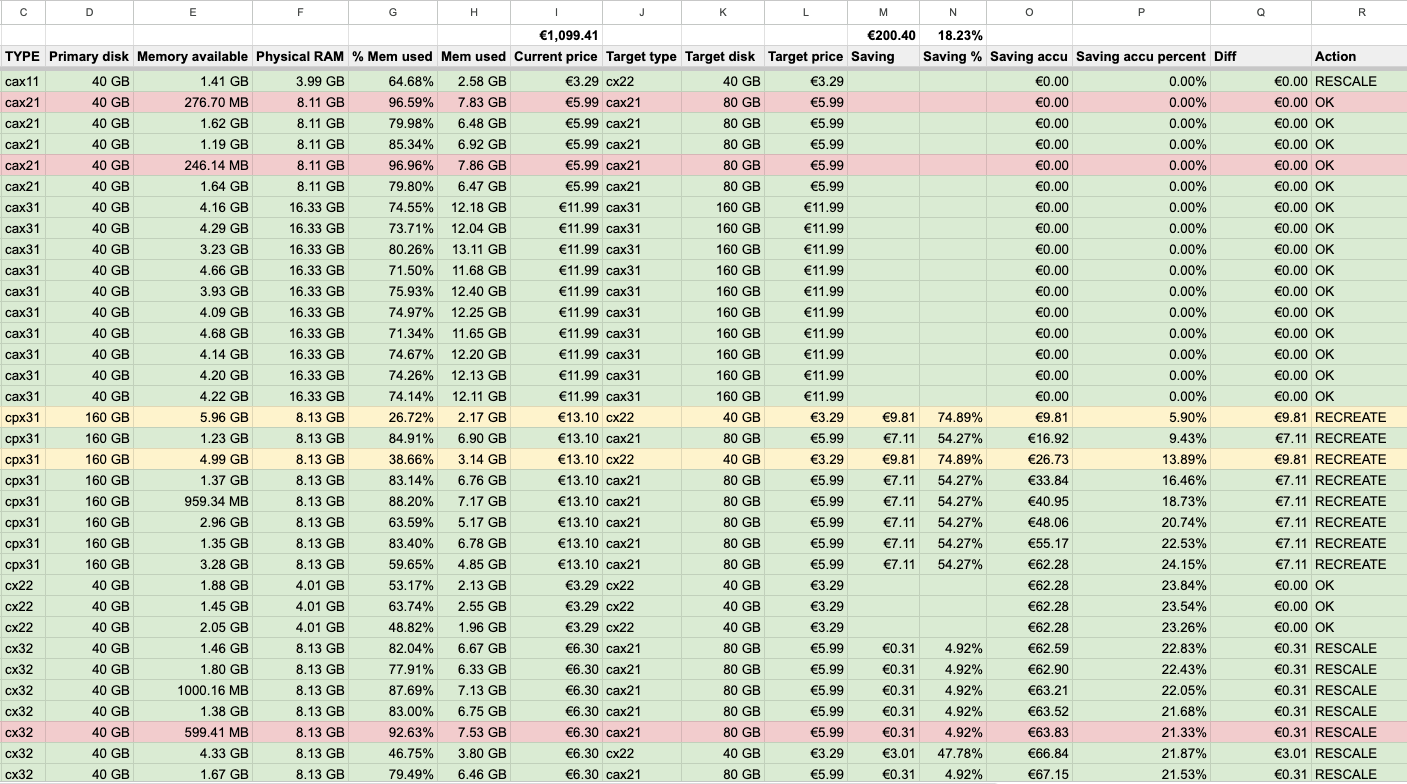The image size is (1407, 784).
Task: Select the 23.84% saving accu percent cell
Action: point(1141,585)
